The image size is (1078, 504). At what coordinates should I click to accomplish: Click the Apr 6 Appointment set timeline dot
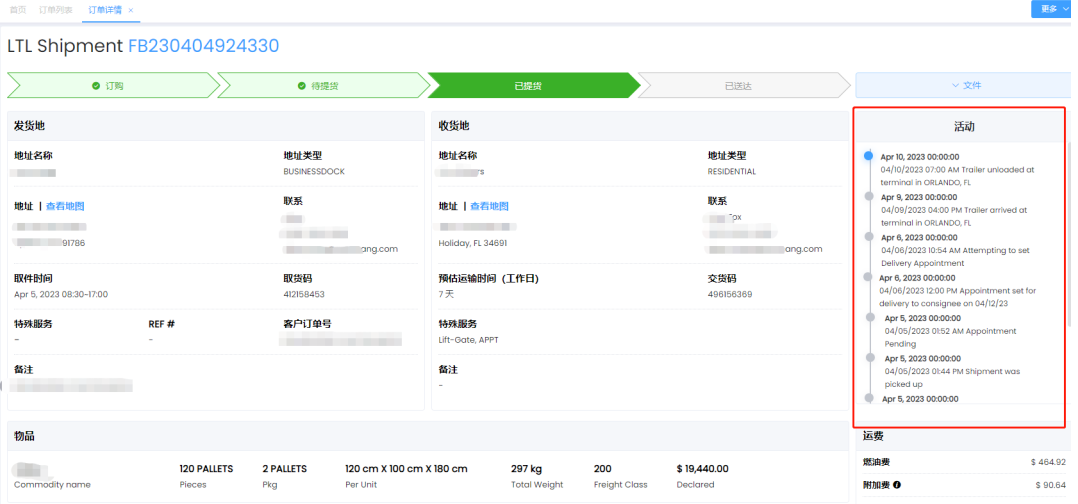tap(868, 277)
